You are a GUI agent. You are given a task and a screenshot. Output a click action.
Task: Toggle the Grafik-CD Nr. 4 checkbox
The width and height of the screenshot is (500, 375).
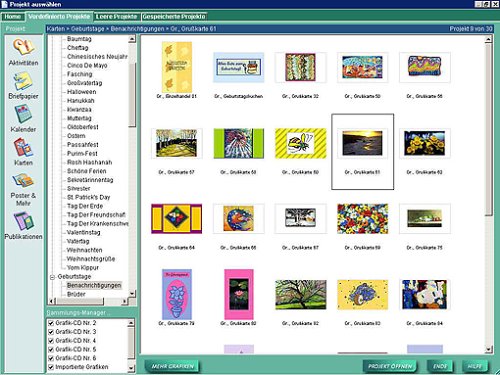pos(51,341)
